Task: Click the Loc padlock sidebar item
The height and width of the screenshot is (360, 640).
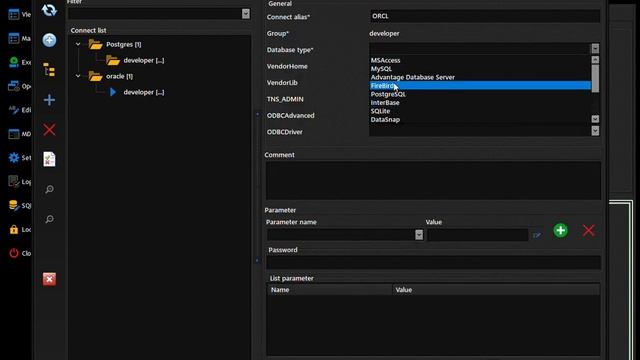Action: pos(19,229)
